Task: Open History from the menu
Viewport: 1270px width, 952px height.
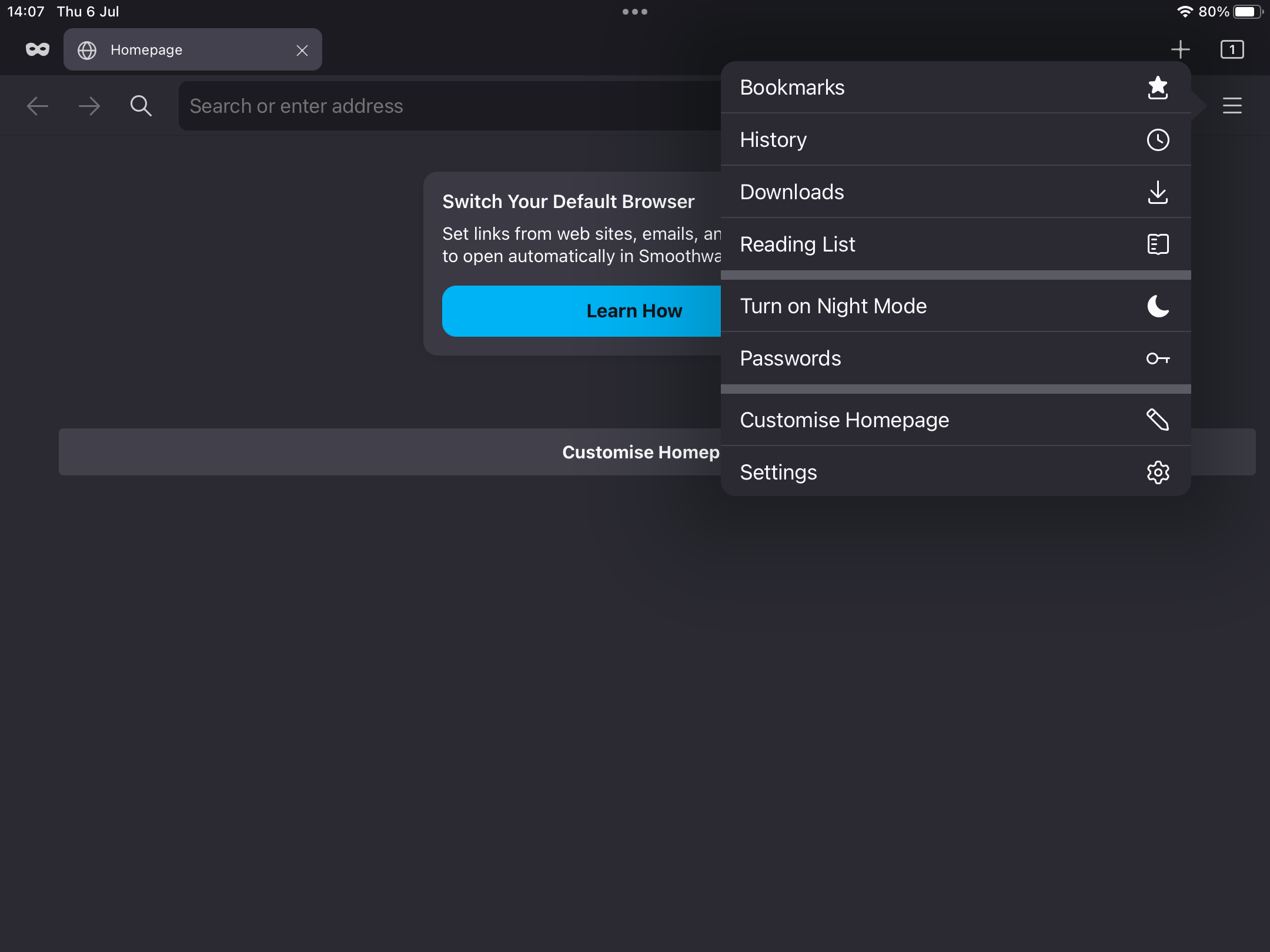Action: [955, 140]
